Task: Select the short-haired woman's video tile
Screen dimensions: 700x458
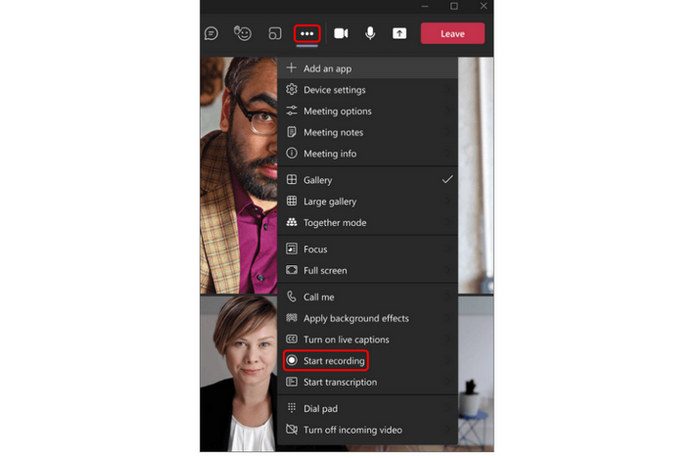Action: click(x=239, y=374)
